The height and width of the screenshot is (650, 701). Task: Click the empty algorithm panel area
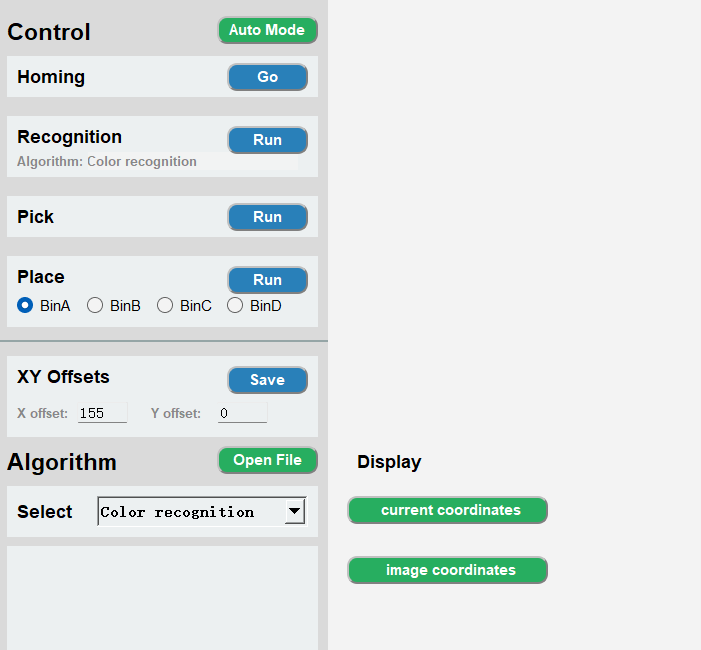click(x=162, y=598)
